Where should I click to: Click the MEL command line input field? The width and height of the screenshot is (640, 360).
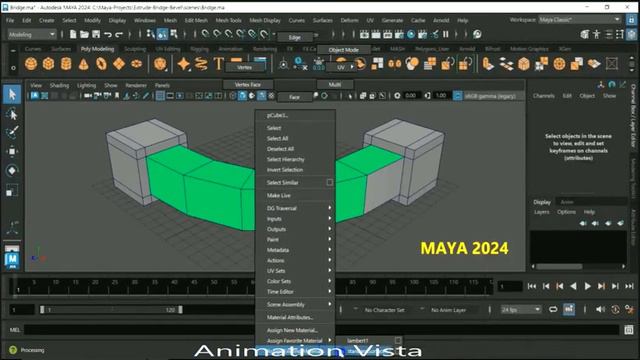(322, 329)
